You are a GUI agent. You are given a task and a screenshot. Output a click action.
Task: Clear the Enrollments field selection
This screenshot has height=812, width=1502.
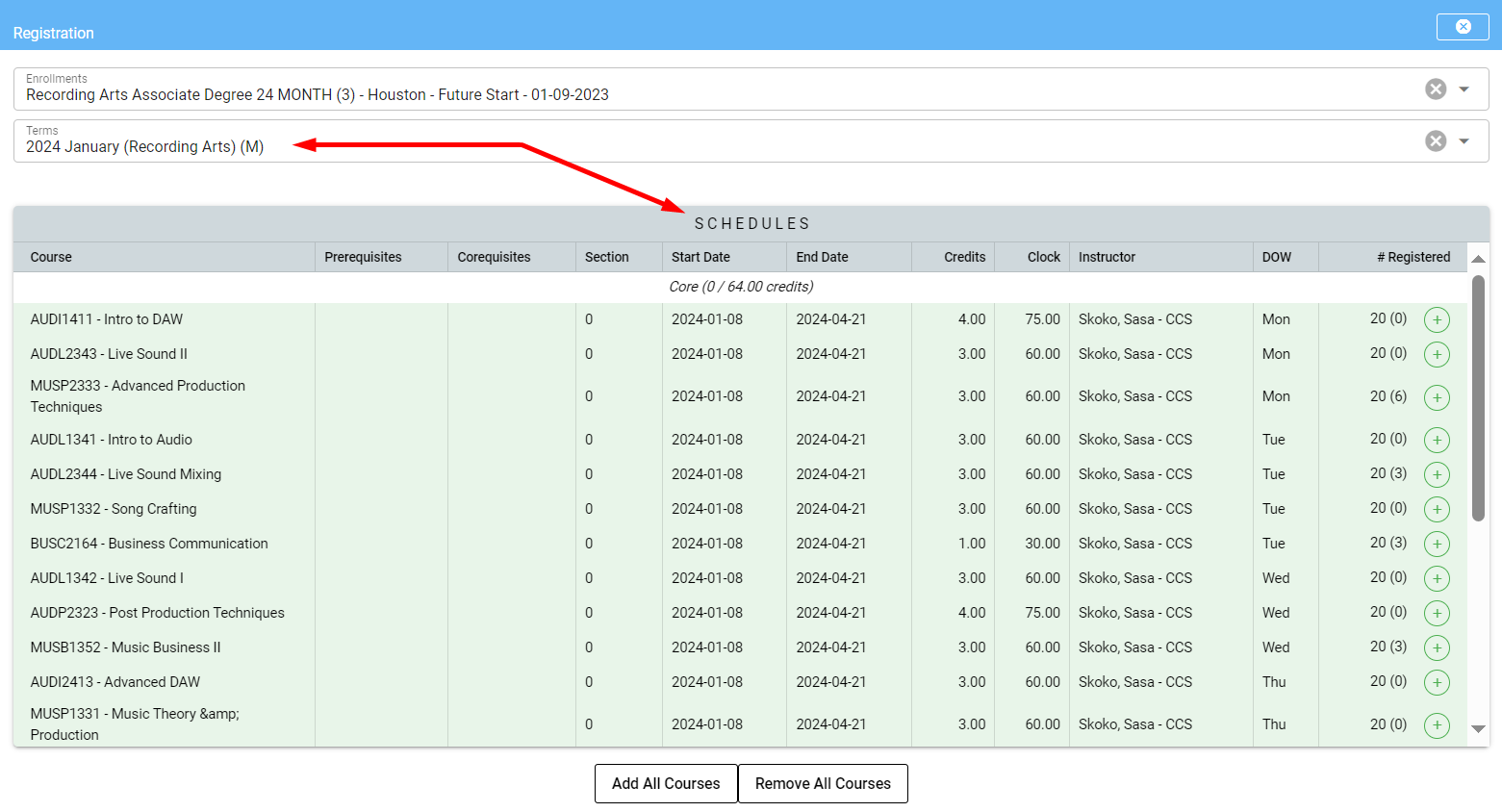[x=1435, y=89]
